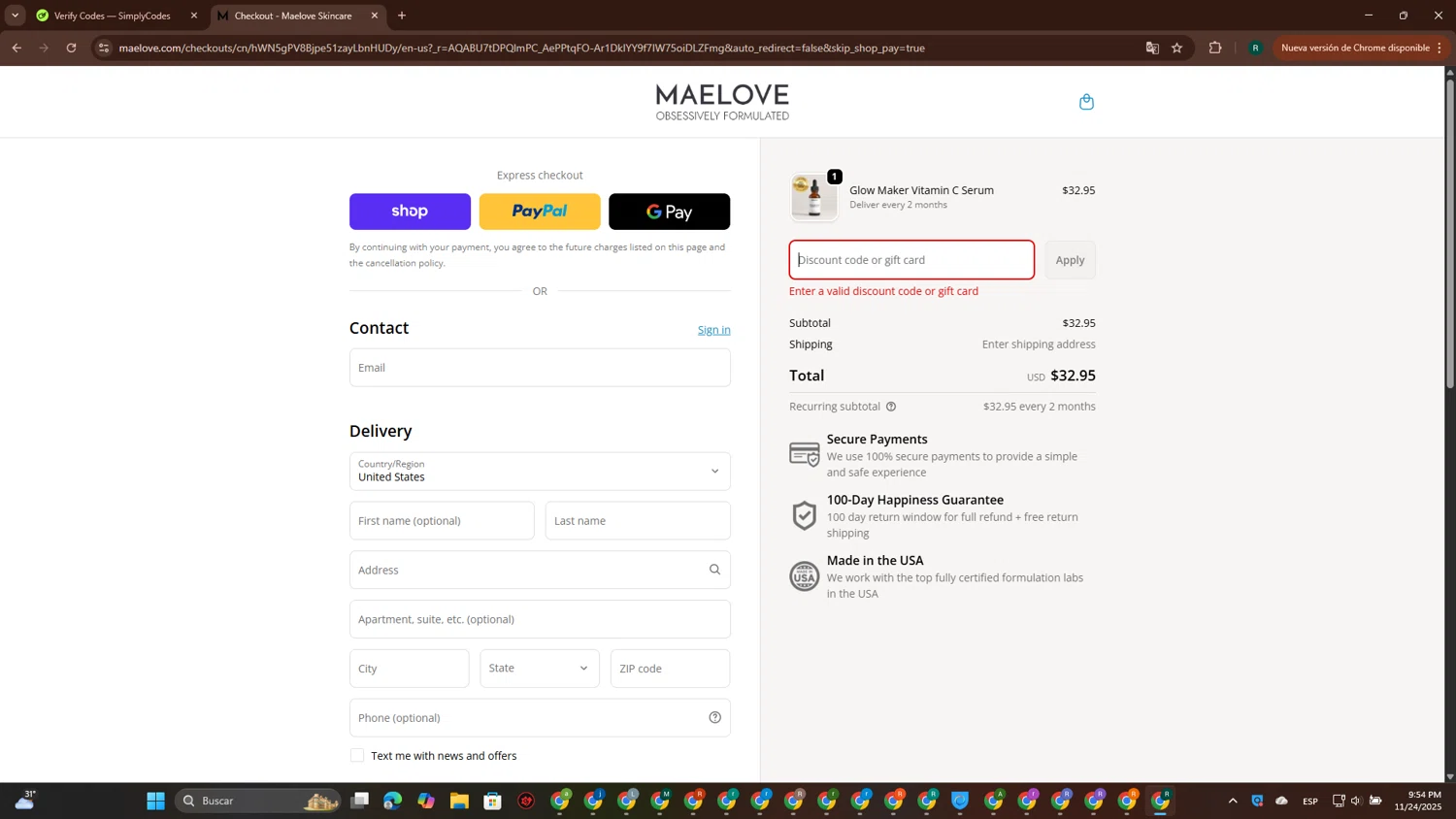Open the clock showing 9:54 PM

(1418, 801)
